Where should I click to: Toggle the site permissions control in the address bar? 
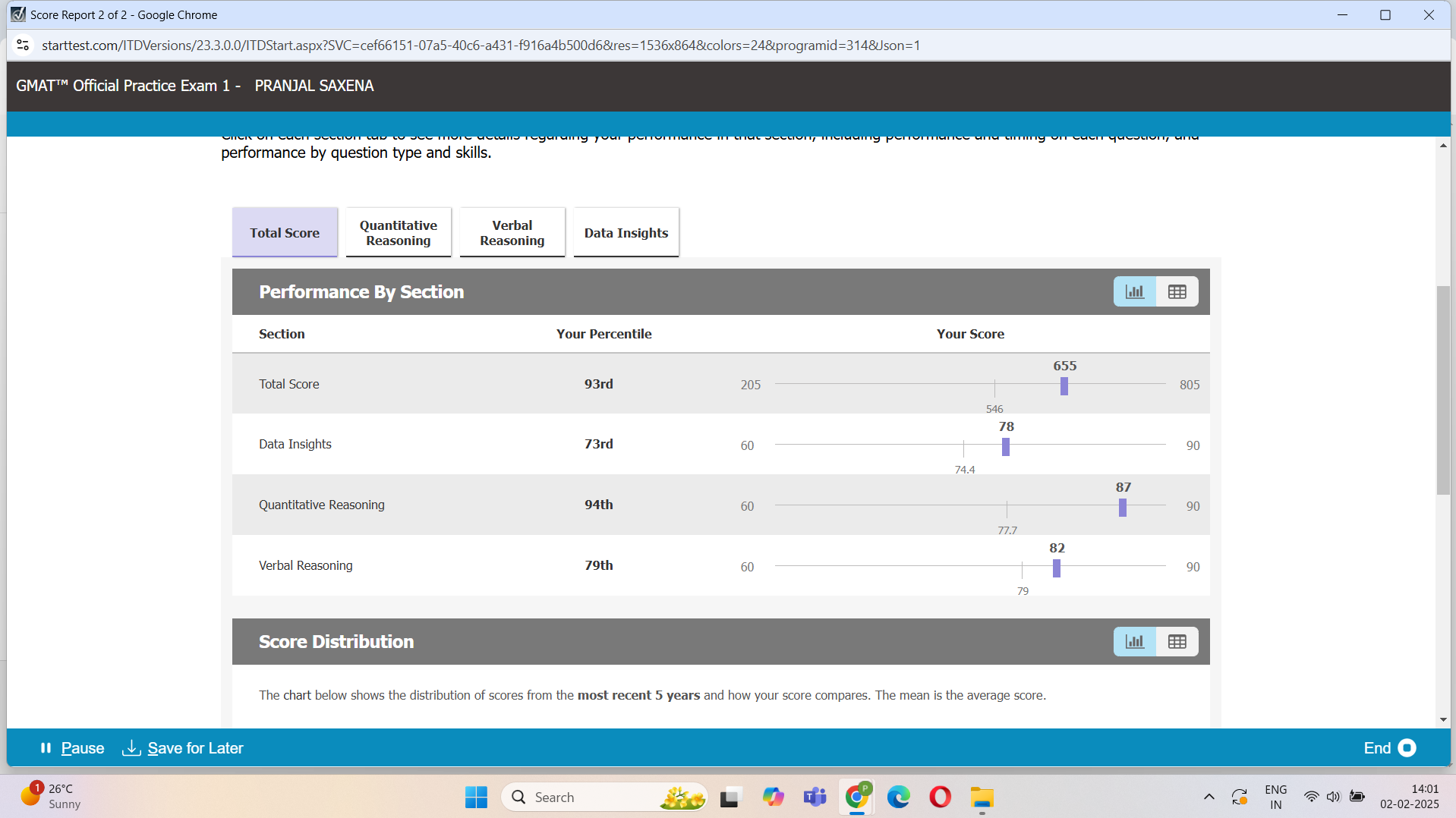[x=23, y=45]
